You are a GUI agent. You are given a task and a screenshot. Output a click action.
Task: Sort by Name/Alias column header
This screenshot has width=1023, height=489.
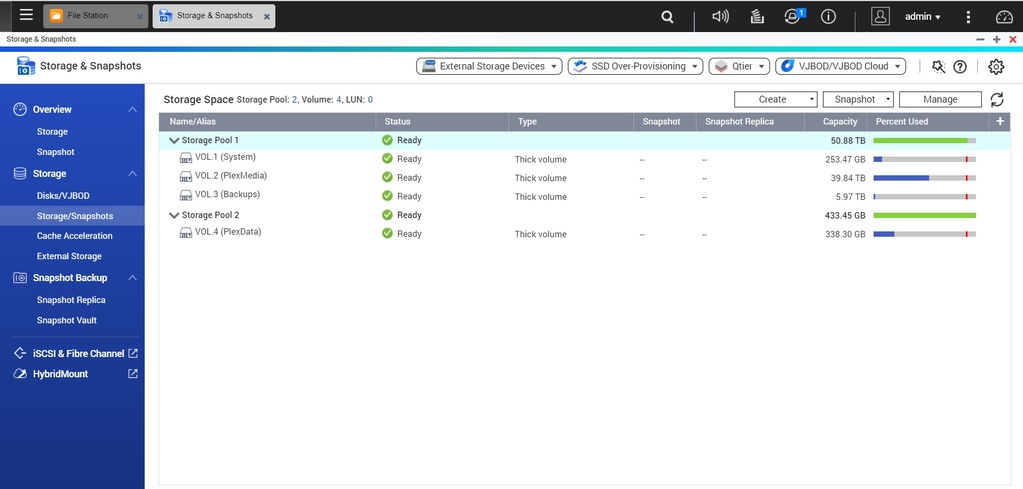tap(267, 121)
